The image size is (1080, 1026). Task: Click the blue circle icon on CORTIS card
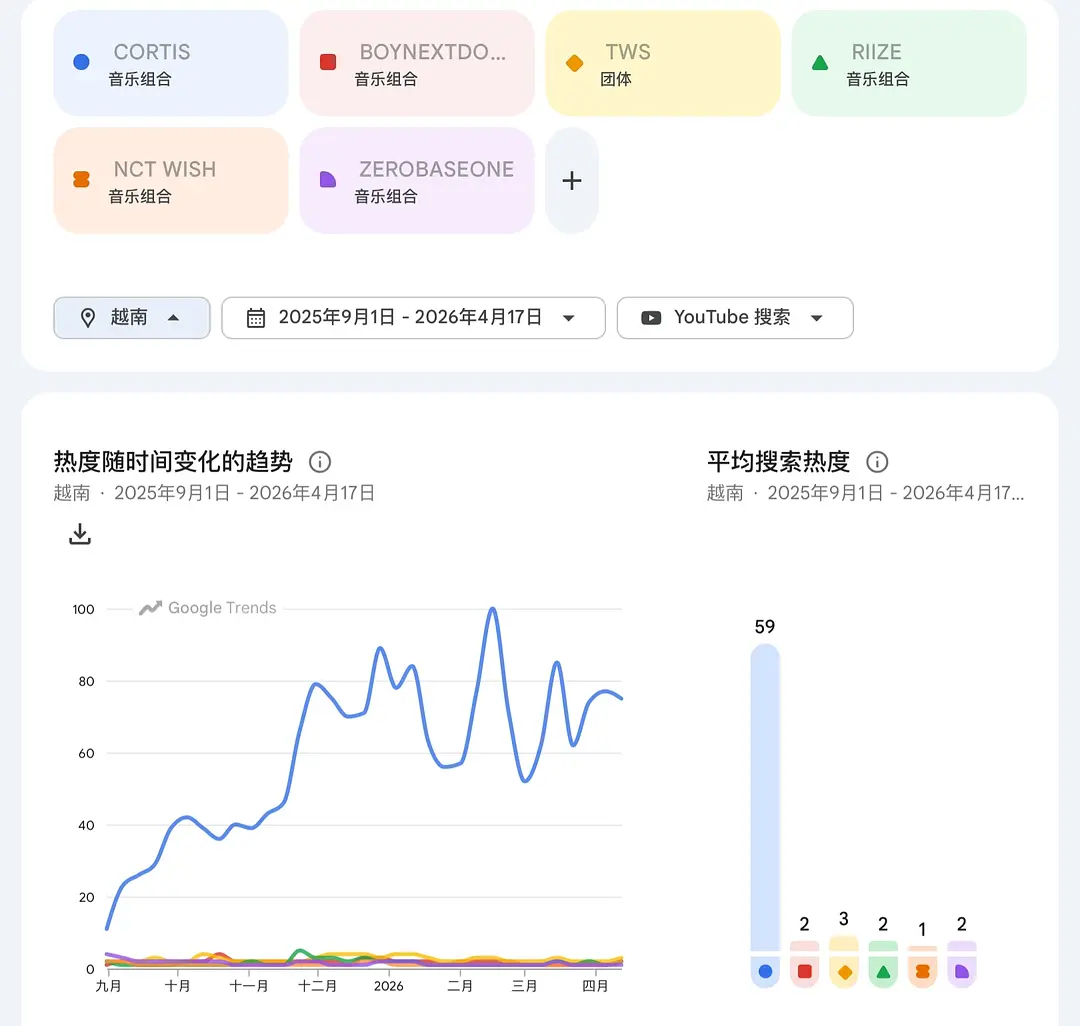point(81,63)
